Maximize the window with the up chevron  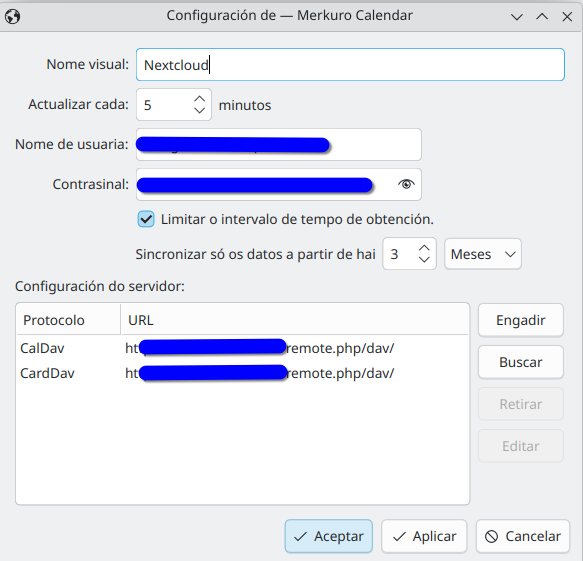542,16
